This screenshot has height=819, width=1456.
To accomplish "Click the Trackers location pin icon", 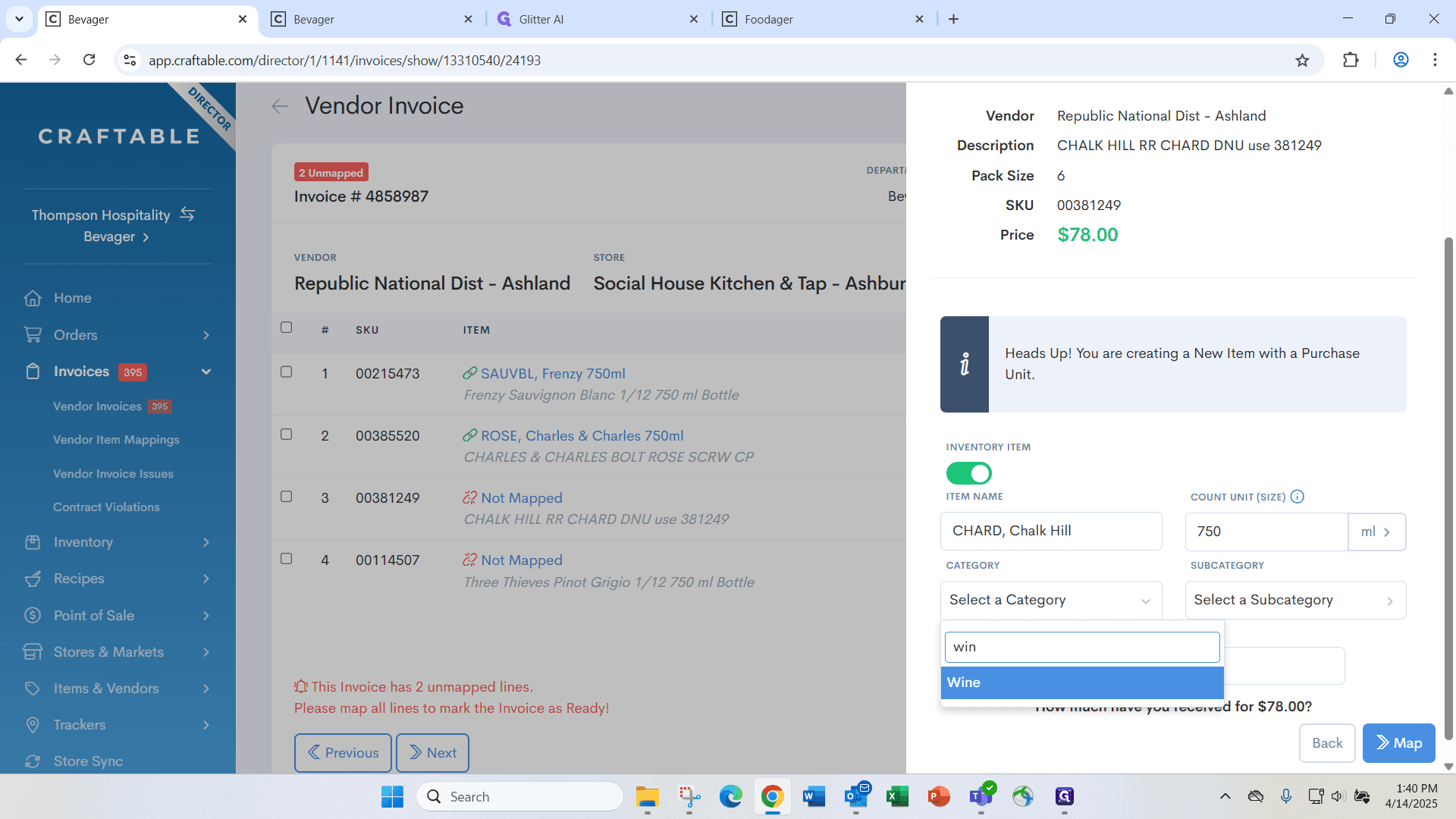I will point(33,725).
